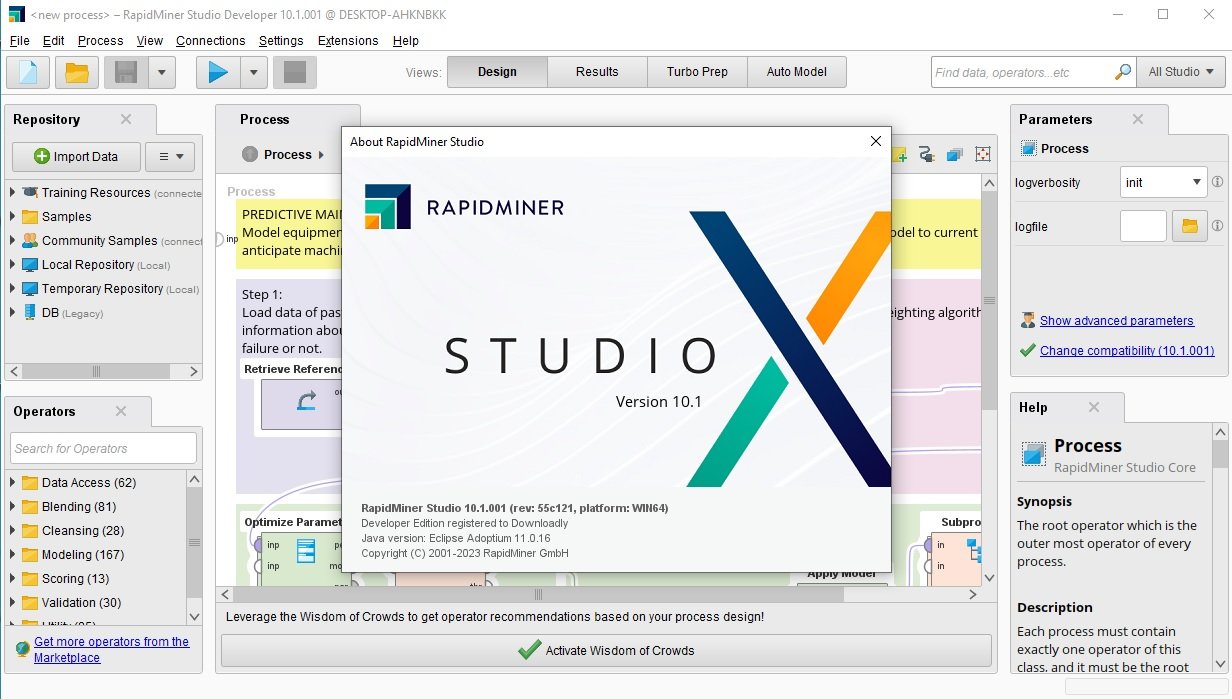Open a process using the folder toolbar icon
This screenshot has width=1232, height=699.
(x=77, y=72)
